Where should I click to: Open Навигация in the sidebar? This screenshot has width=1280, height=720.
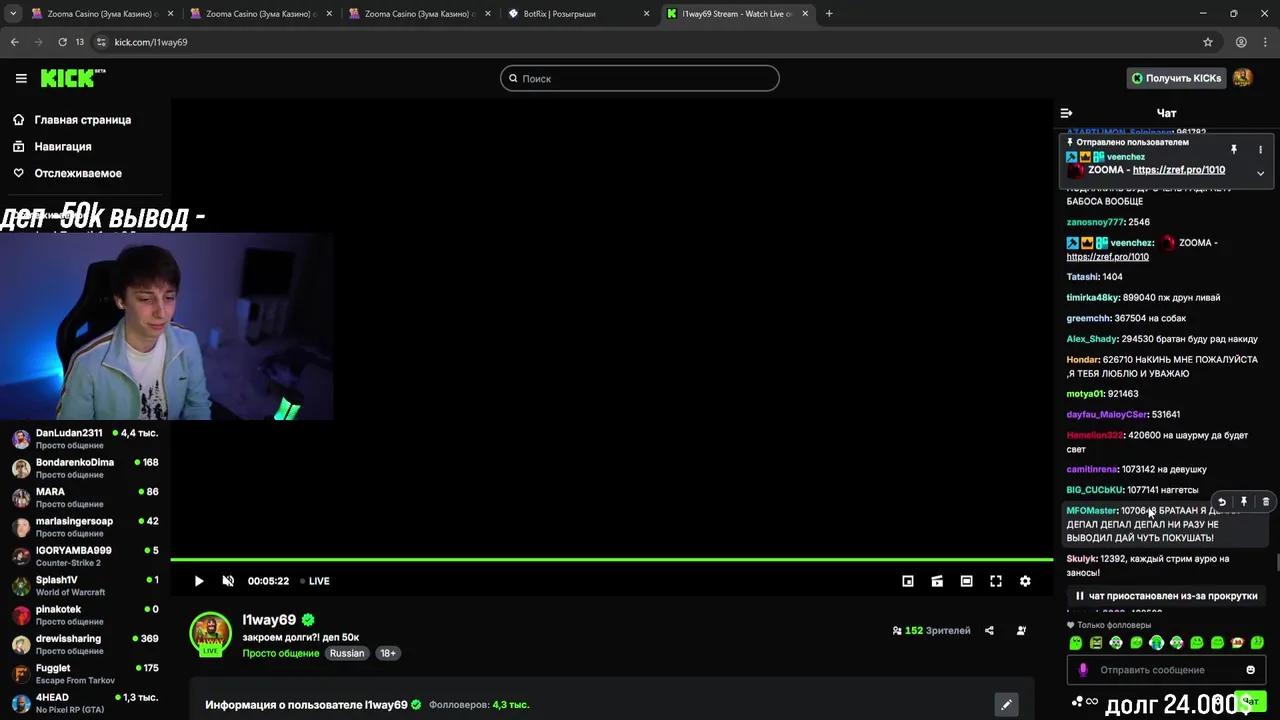62,147
